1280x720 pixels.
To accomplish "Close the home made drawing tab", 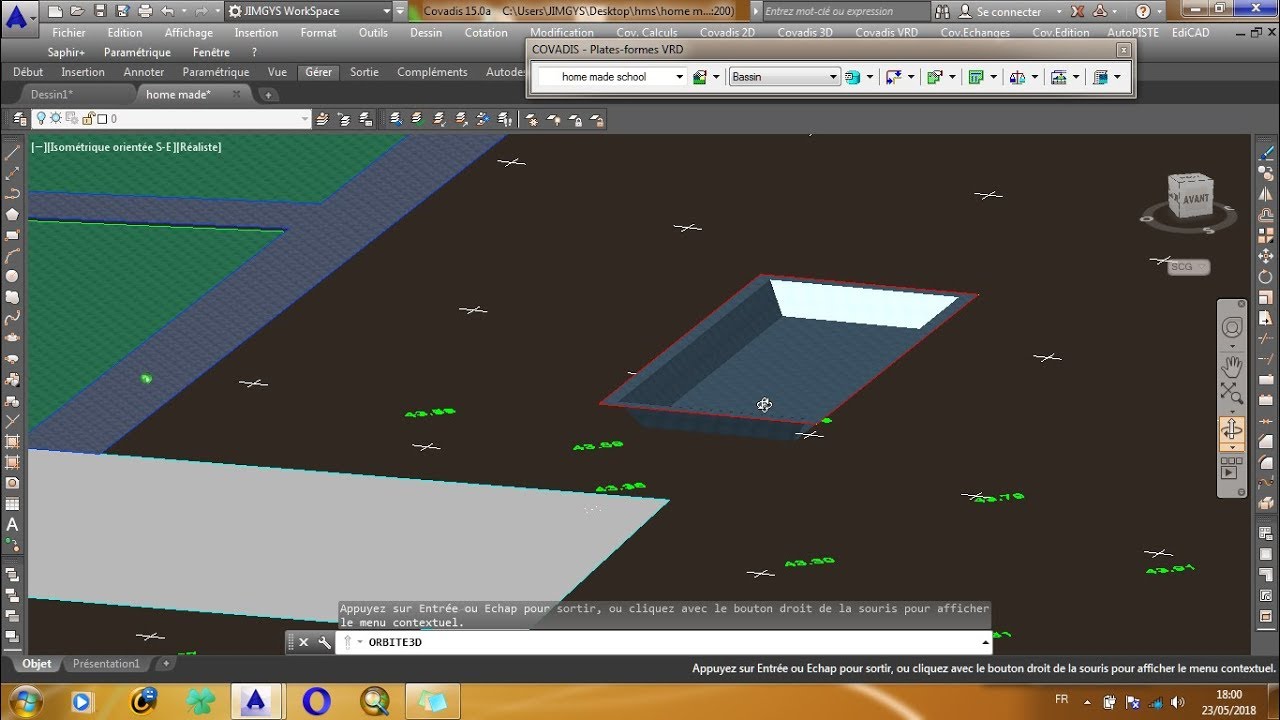I will pos(237,94).
